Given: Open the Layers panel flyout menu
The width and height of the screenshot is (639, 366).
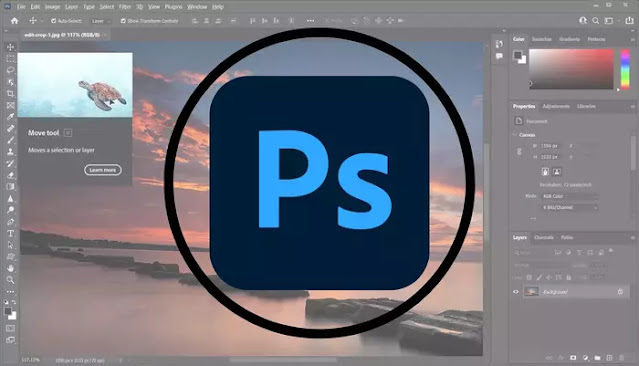Looking at the screenshot, I should coord(633,238).
